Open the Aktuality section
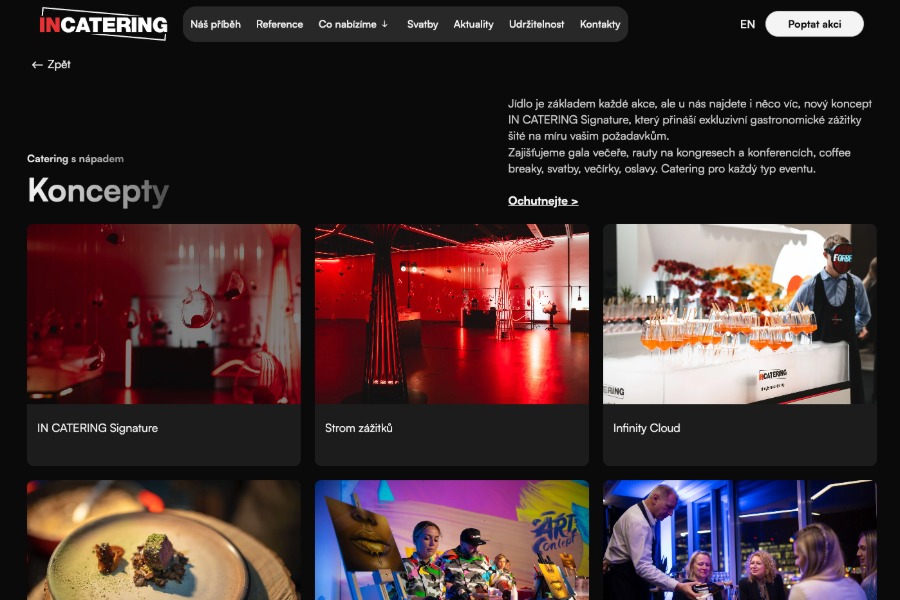The width and height of the screenshot is (900, 600). click(x=474, y=24)
